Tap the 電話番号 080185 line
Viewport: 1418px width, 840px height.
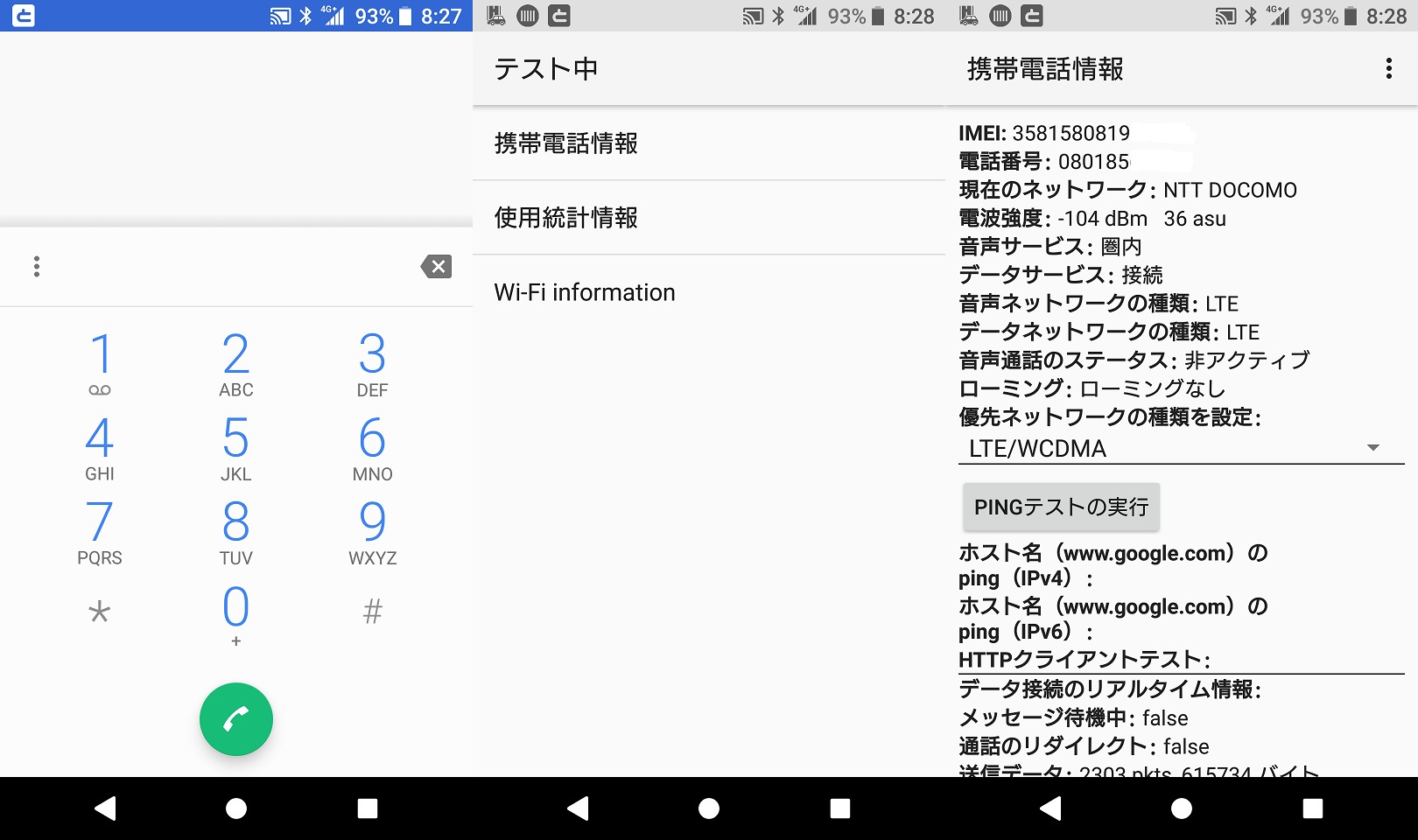tap(1044, 162)
